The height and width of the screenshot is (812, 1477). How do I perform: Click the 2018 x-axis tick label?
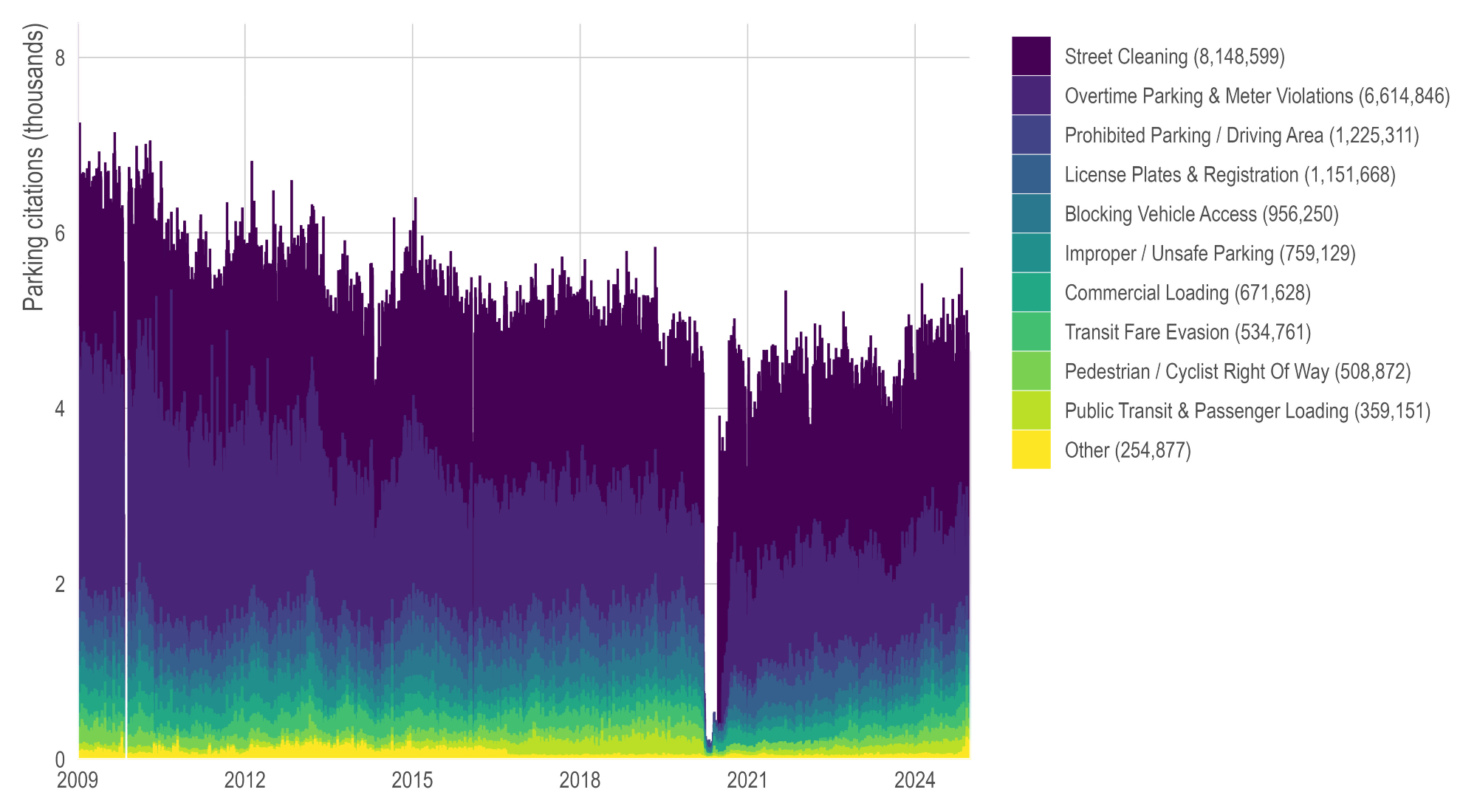click(580, 780)
